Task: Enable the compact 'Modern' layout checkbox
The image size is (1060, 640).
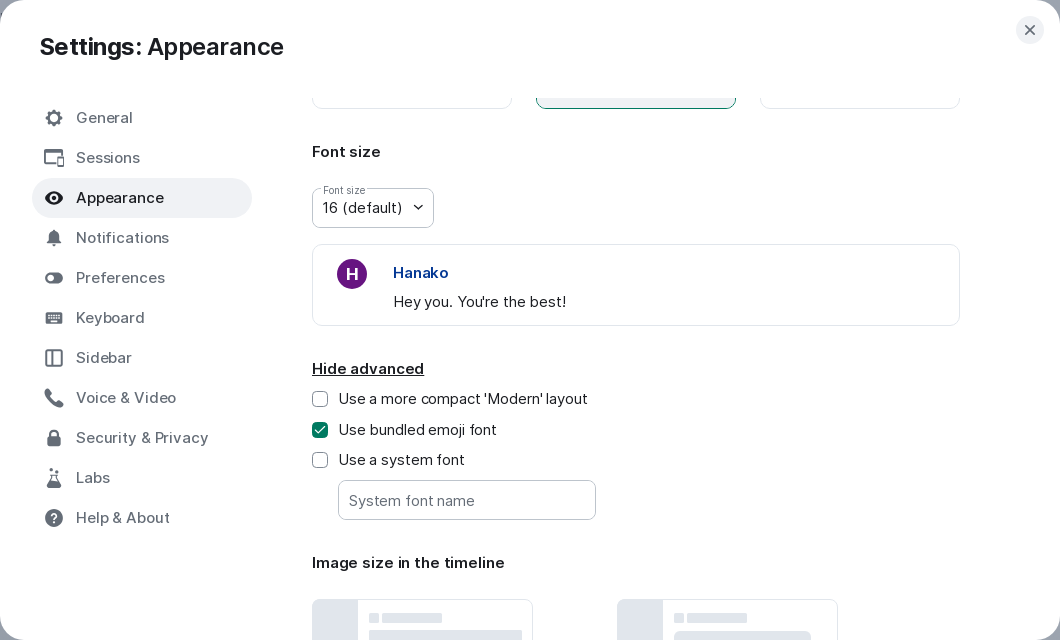Action: click(x=320, y=399)
